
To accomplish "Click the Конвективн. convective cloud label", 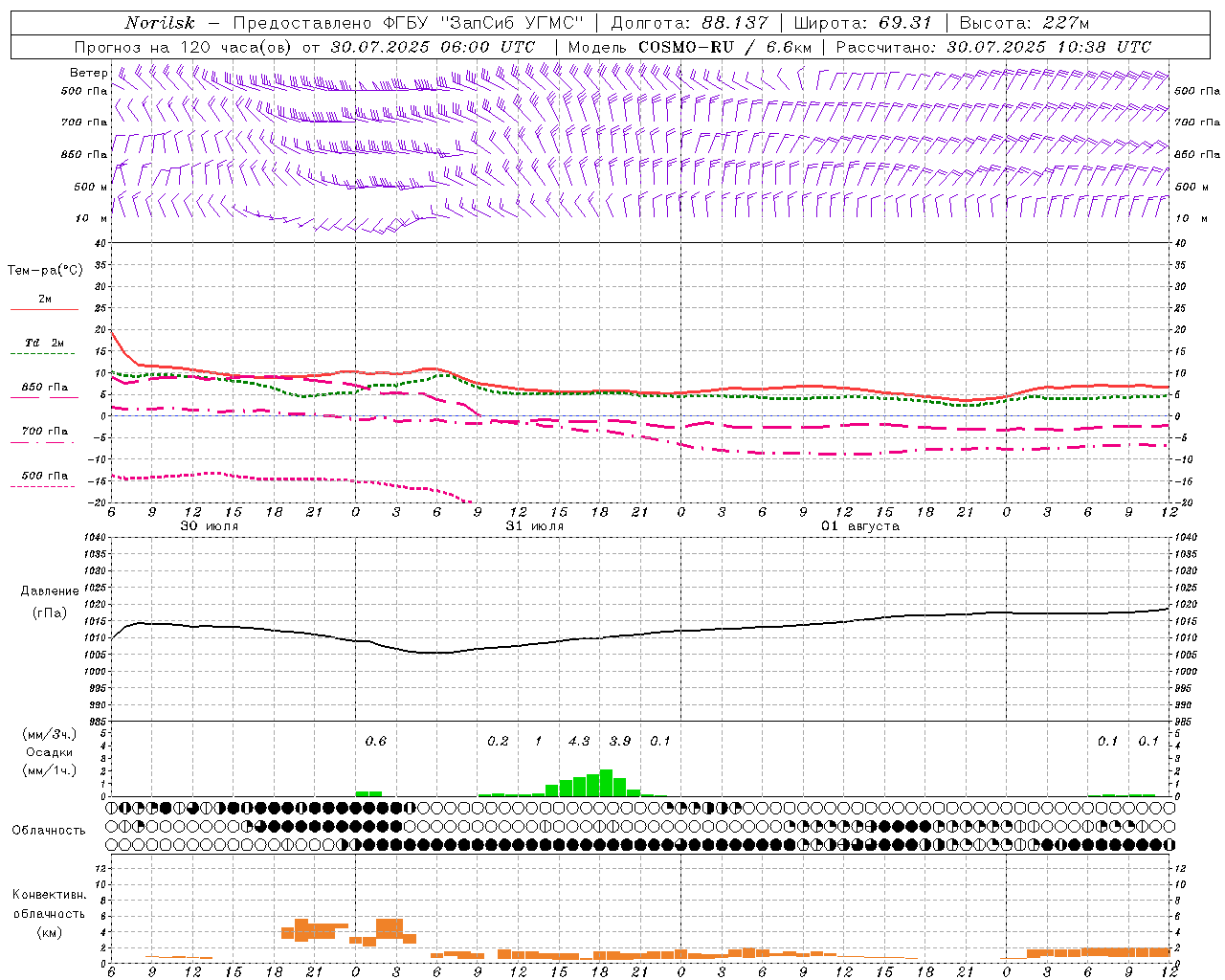I will point(50,895).
